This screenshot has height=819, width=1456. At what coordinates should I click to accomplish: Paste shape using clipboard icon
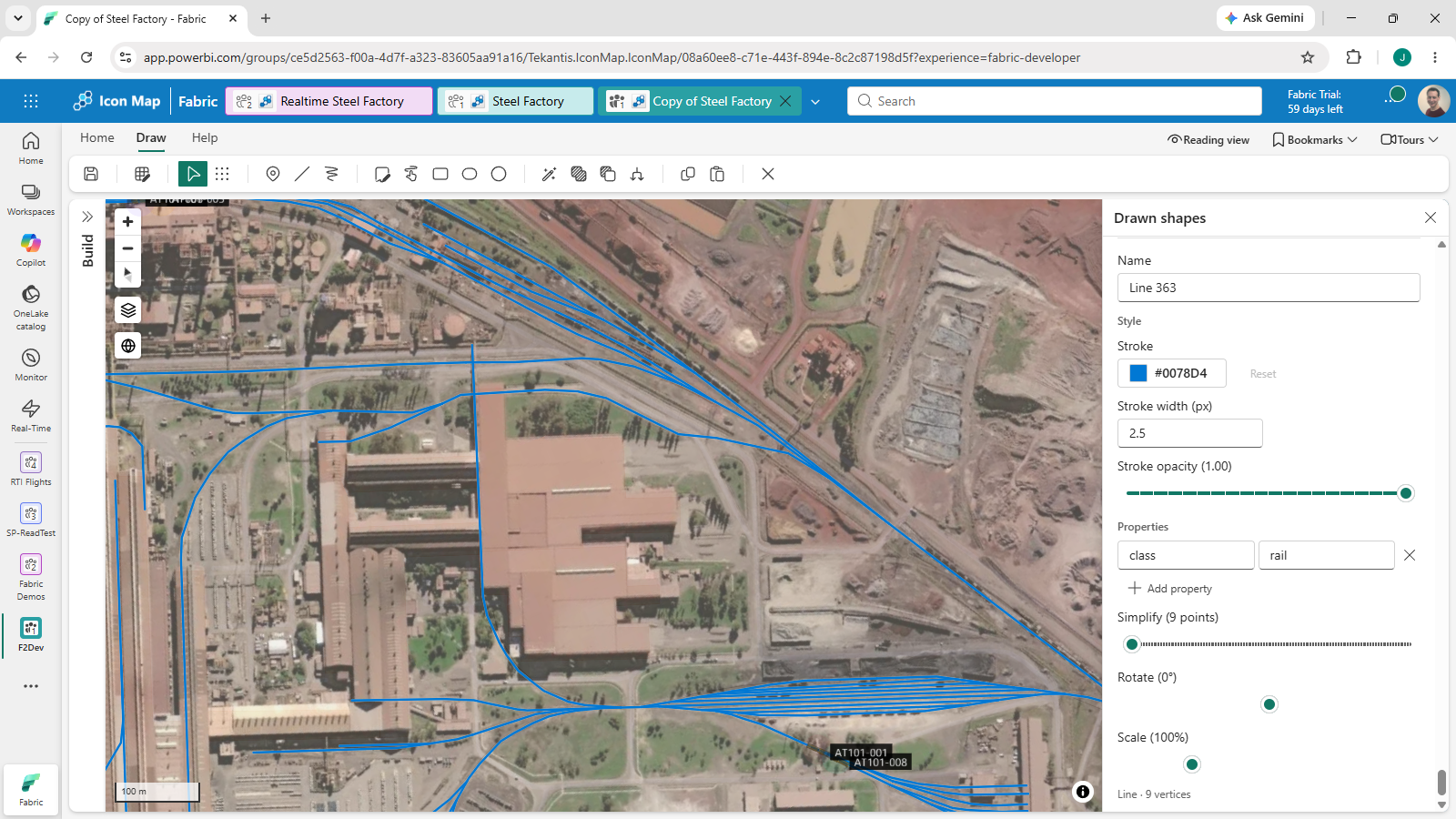[717, 174]
